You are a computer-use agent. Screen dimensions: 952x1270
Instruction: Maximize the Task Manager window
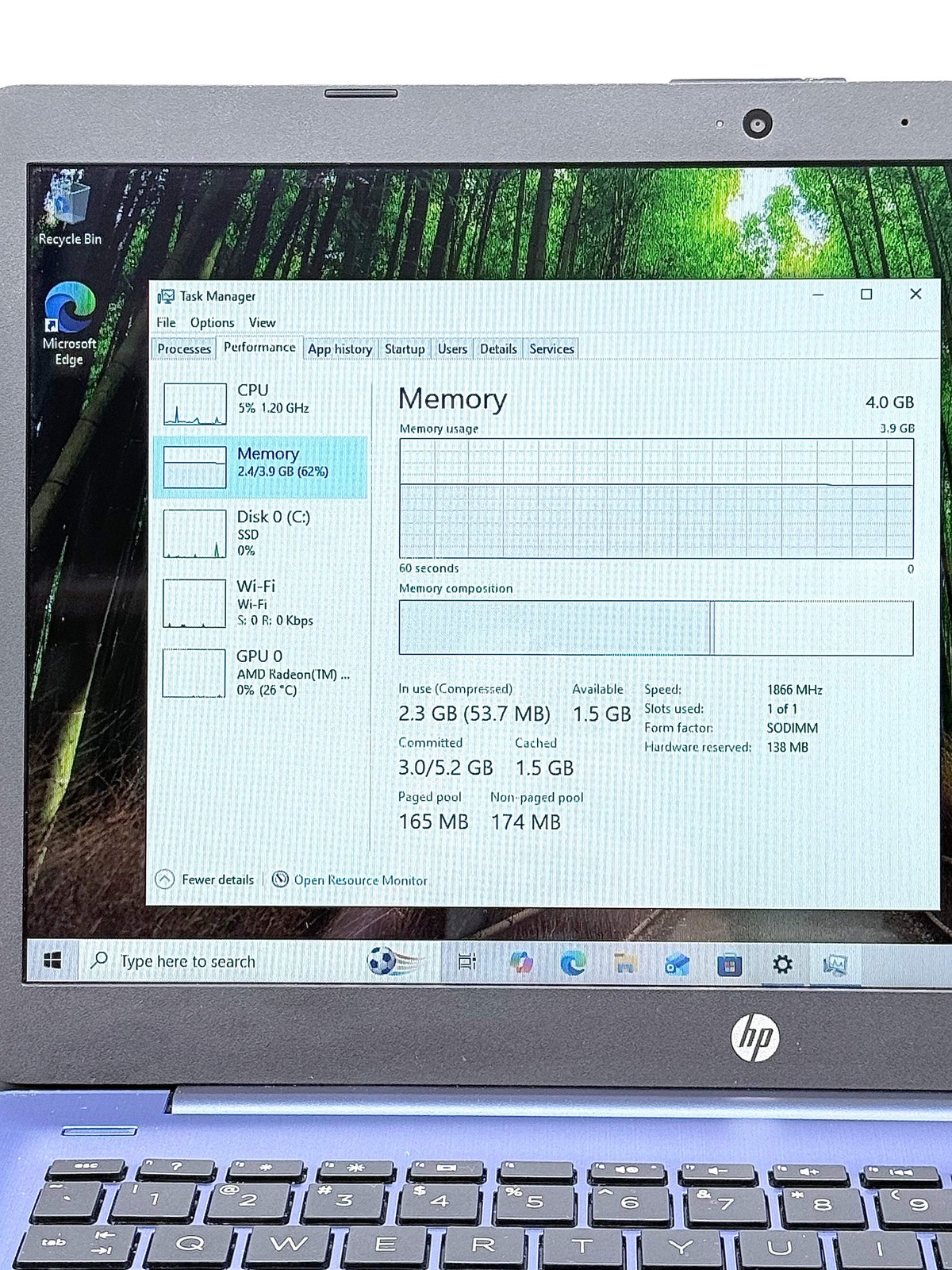click(866, 294)
